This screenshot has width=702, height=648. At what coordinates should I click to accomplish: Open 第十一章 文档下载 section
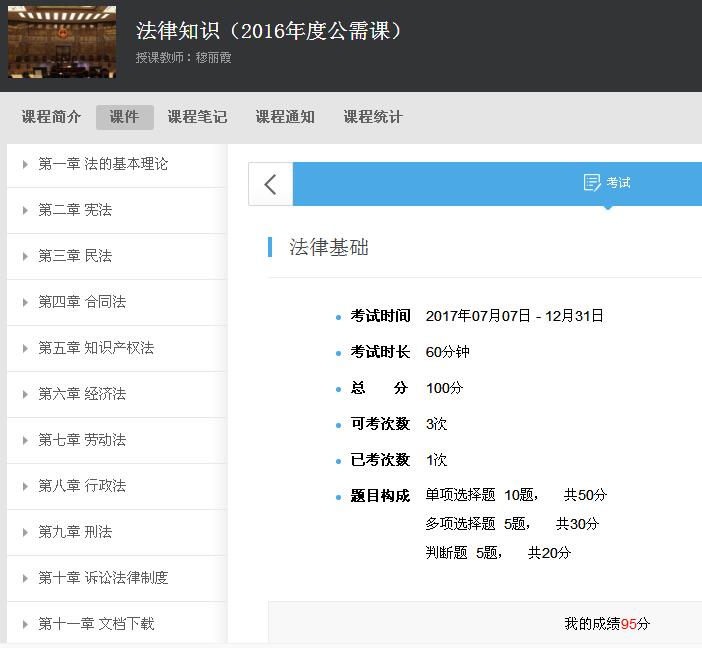pyautogui.click(x=96, y=624)
